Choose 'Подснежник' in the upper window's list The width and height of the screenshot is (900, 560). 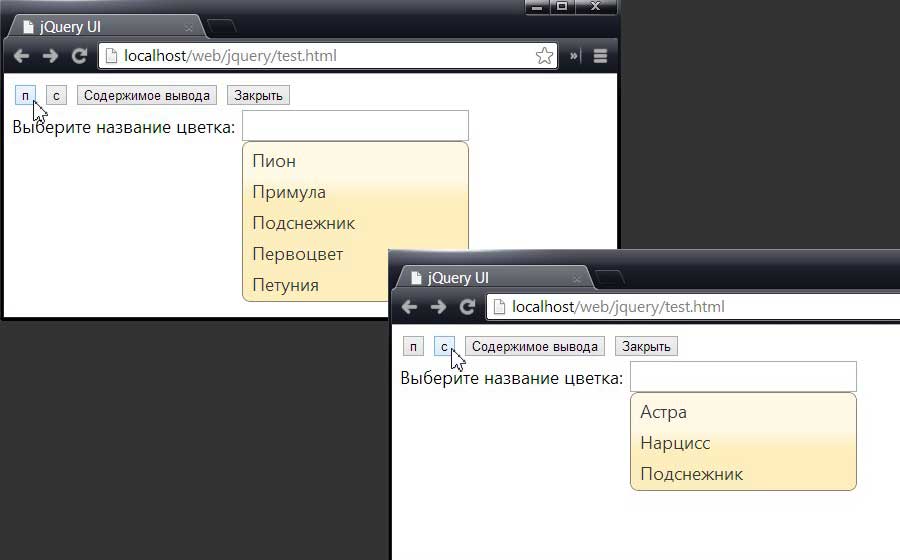click(355, 223)
